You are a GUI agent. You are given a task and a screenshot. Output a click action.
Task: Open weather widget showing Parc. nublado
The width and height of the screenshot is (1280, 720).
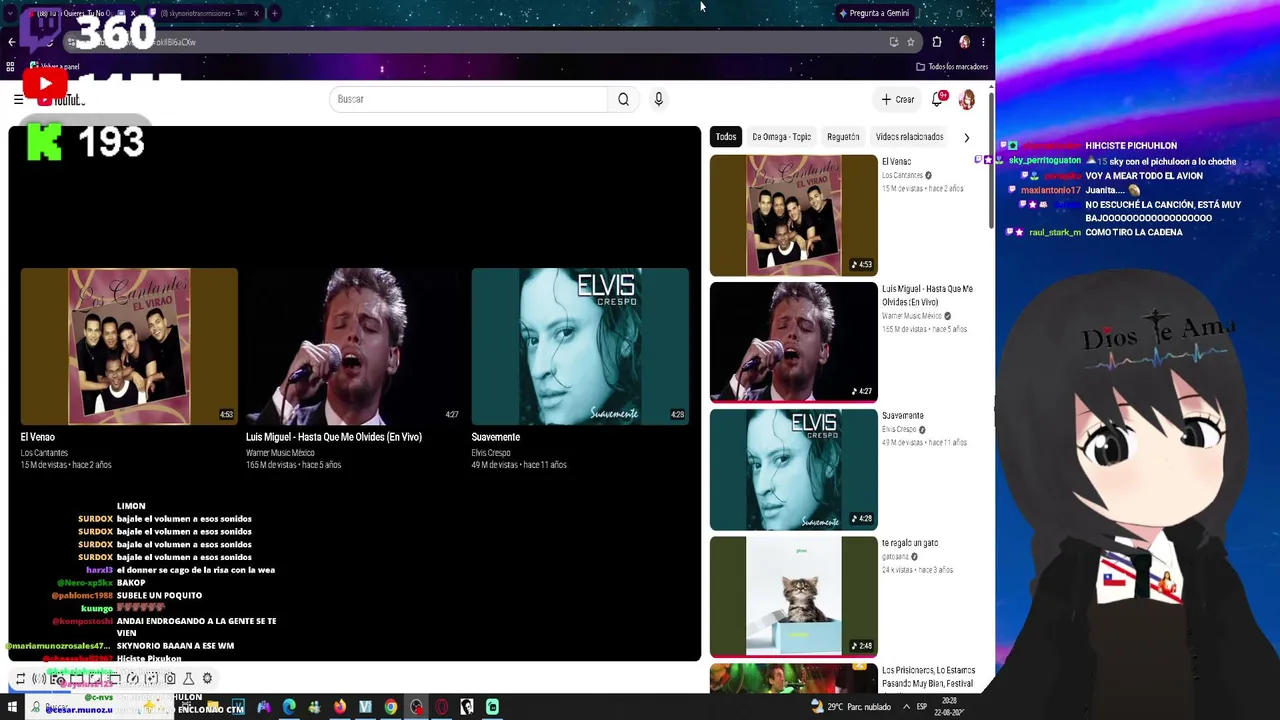(849, 707)
